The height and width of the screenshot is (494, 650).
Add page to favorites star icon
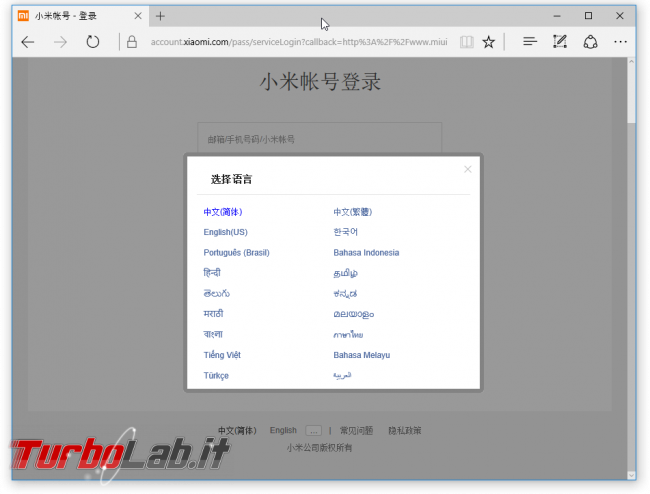click(489, 42)
